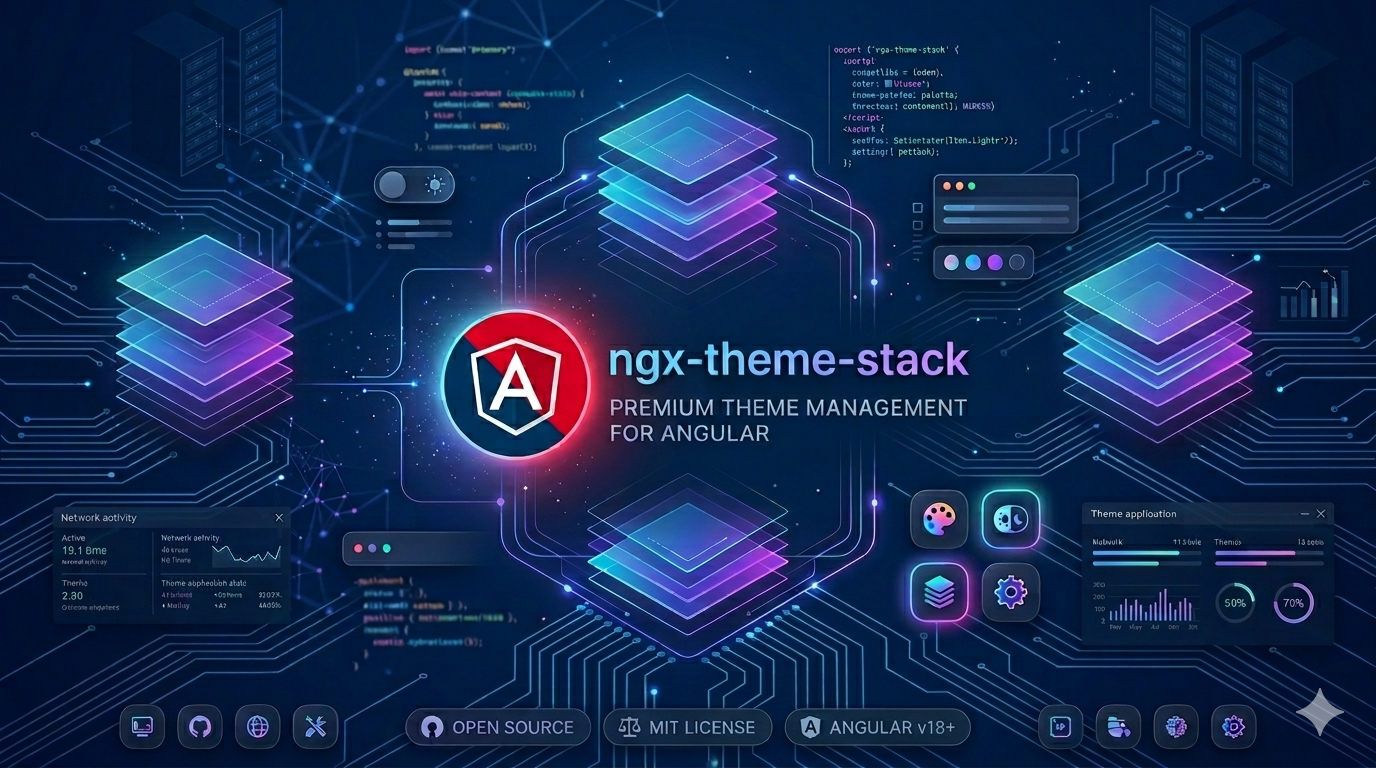This screenshot has height=768, width=1376.
Task: Click the ANGULAR v18+ badge
Action: [x=877, y=727]
